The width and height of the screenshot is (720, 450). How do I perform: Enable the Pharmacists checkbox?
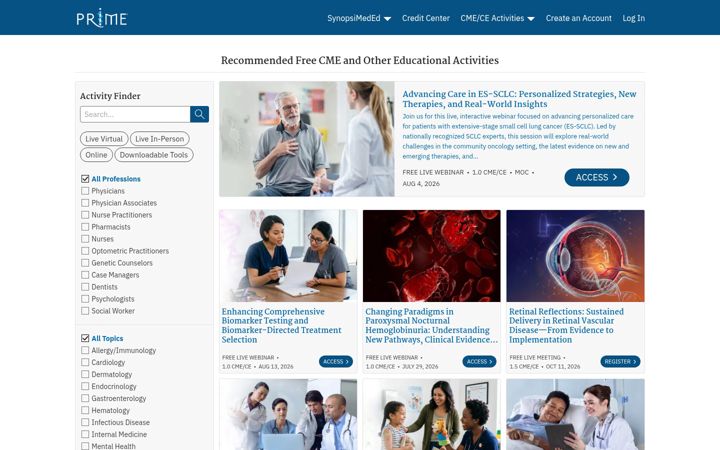tap(85, 227)
